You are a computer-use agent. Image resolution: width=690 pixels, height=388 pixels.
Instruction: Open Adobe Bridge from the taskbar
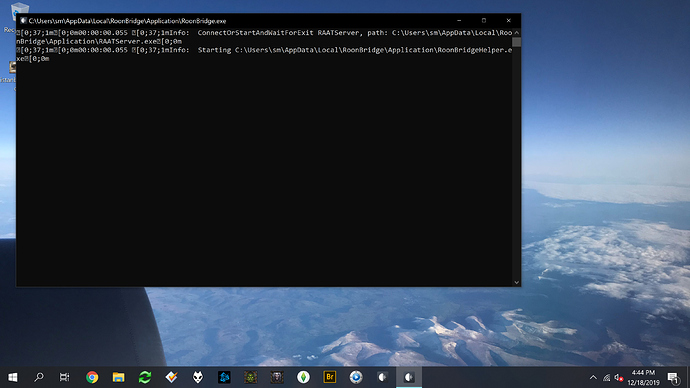(x=330, y=377)
